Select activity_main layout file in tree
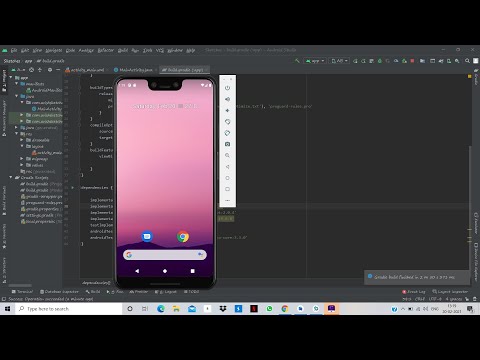The height and width of the screenshot is (360, 480). pos(47,152)
